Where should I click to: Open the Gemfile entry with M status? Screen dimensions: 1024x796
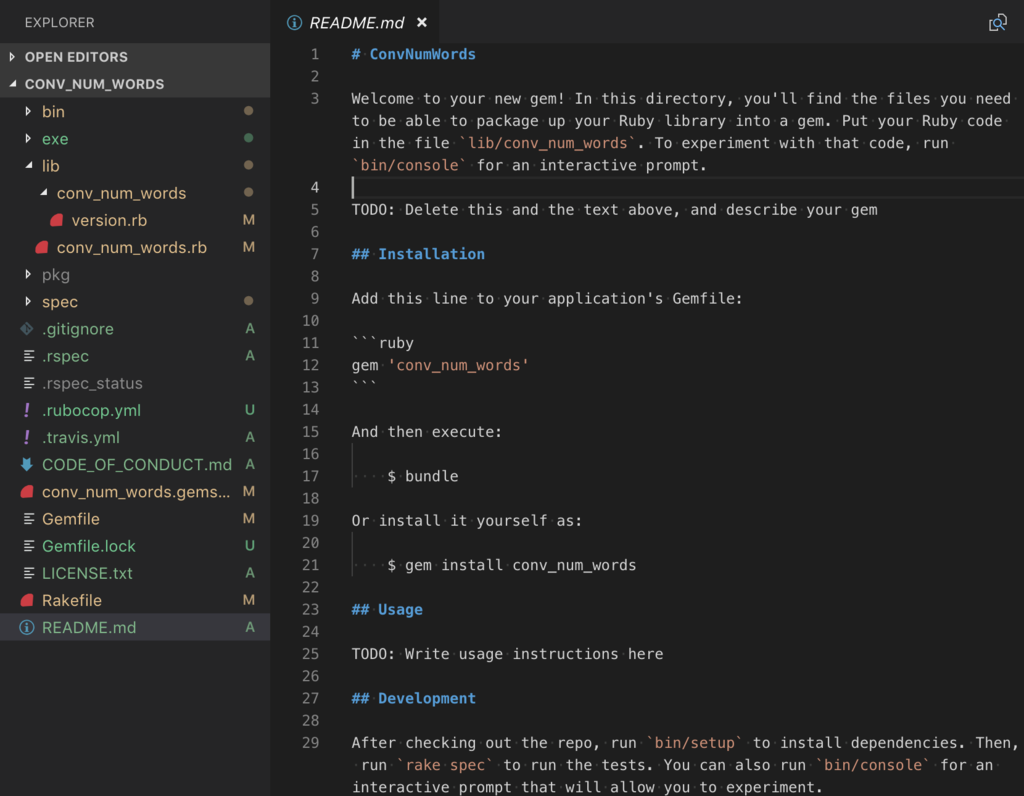(71, 519)
